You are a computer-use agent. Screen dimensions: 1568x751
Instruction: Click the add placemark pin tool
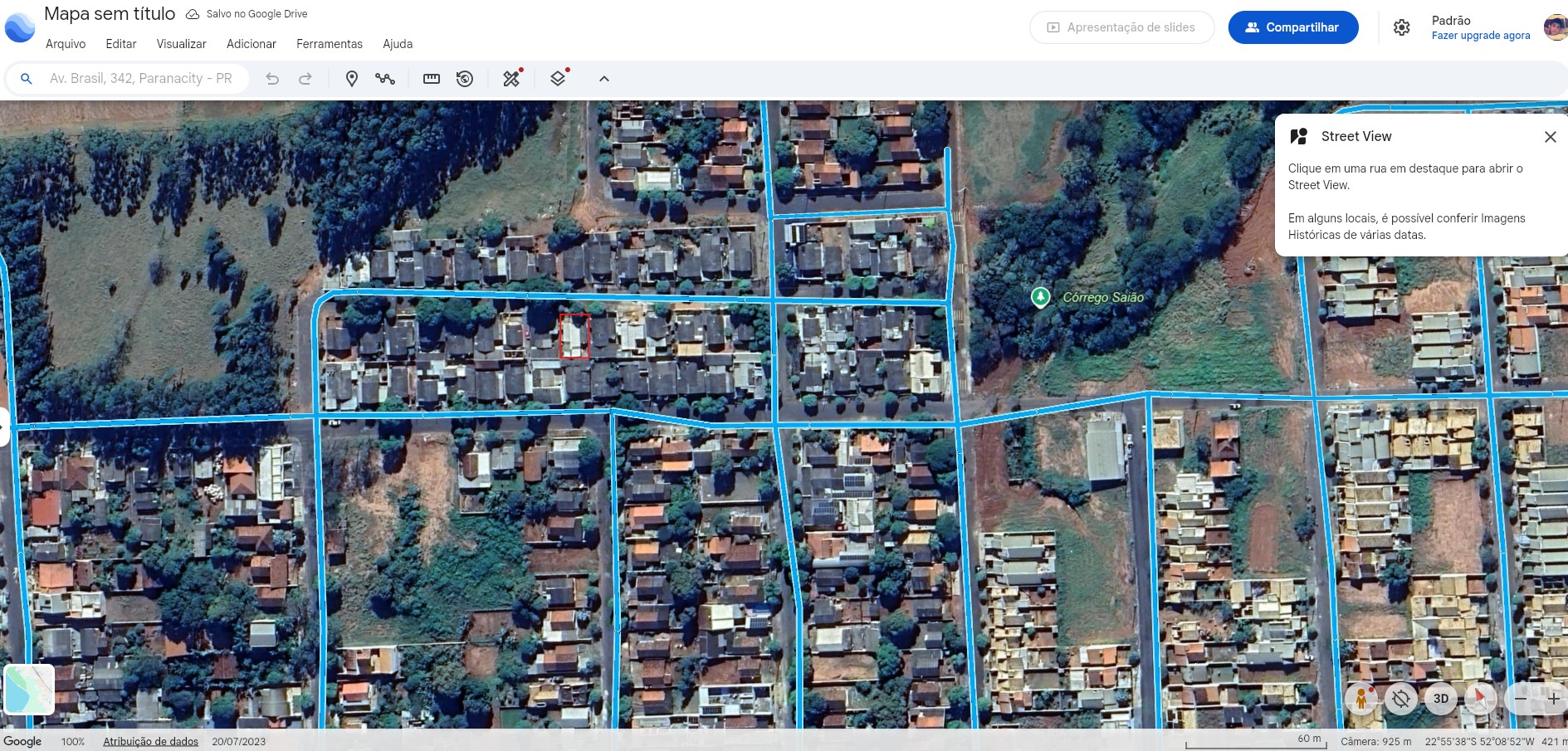[x=352, y=79]
